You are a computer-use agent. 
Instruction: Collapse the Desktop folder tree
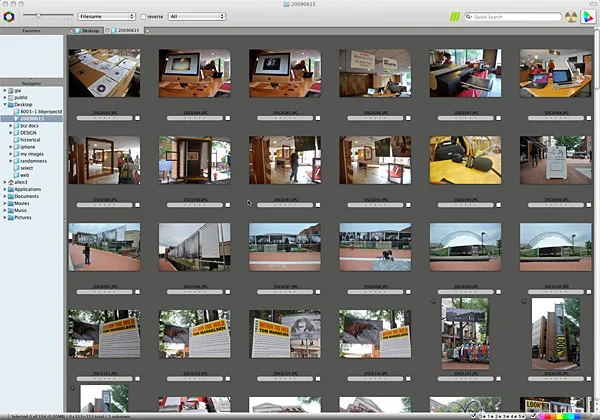tap(5, 104)
